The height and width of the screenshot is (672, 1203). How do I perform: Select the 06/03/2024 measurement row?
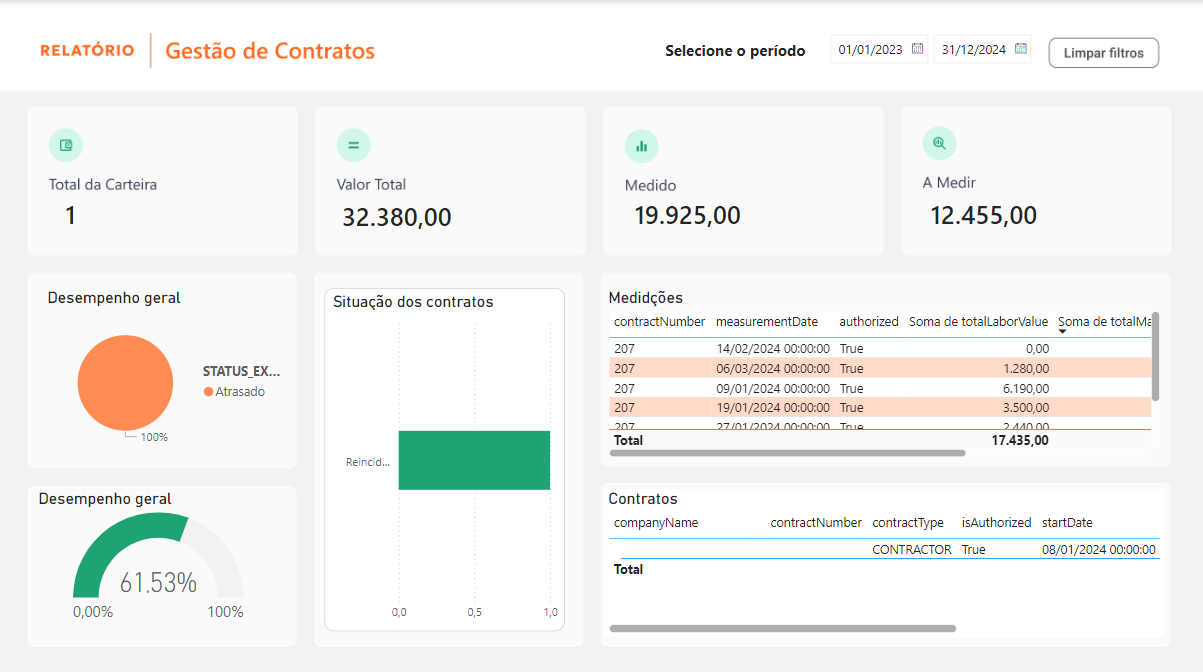(773, 368)
